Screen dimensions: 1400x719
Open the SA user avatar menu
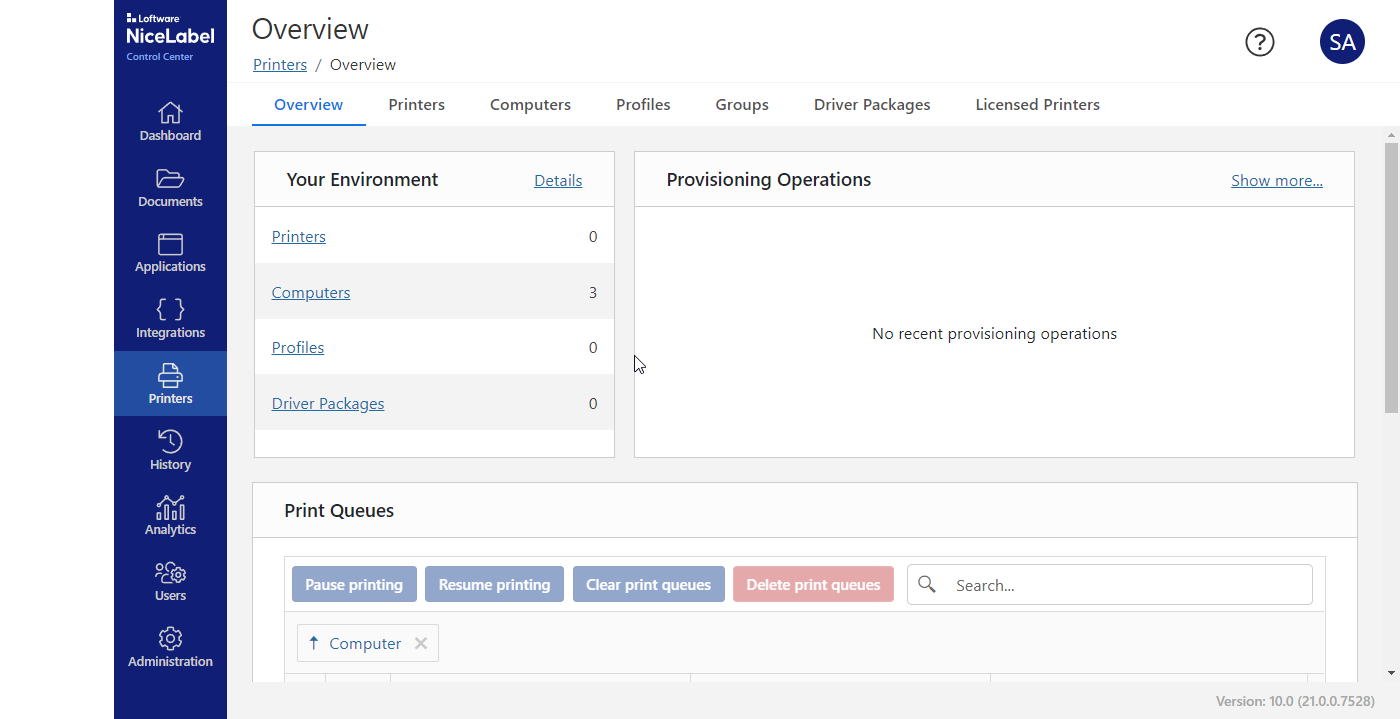pos(1342,42)
